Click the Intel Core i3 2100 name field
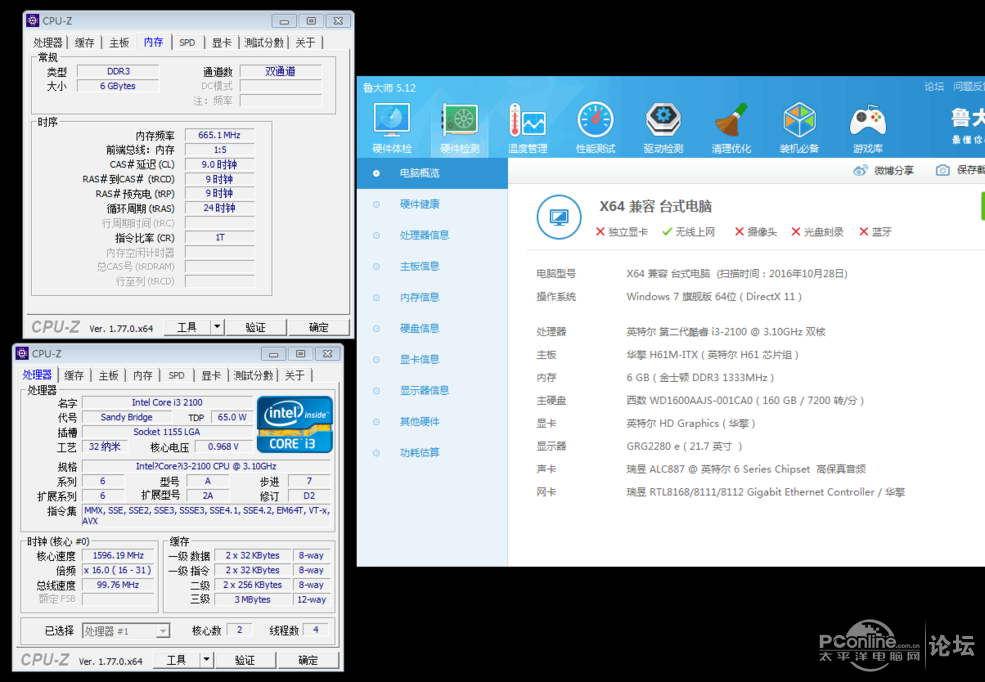Image resolution: width=985 pixels, height=682 pixels. 167,403
